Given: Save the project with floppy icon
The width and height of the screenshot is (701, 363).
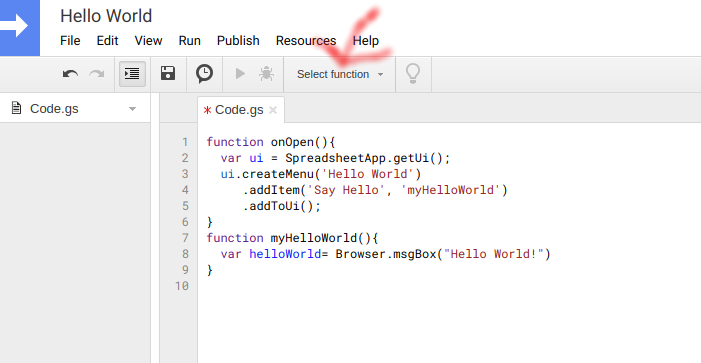Looking at the screenshot, I should coord(168,73).
